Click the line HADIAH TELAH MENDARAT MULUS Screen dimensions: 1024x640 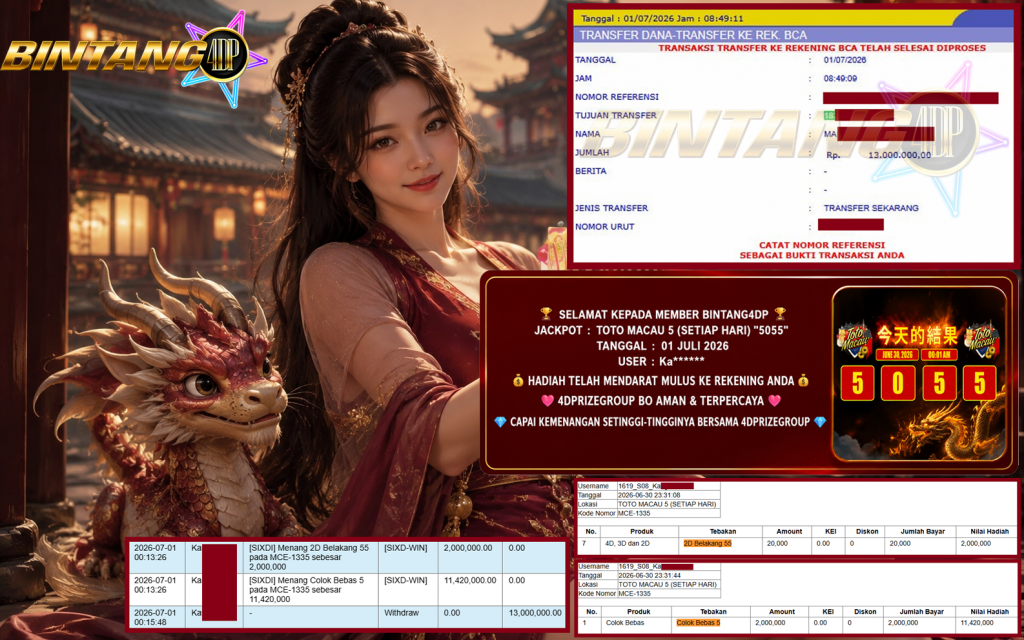coord(661,381)
